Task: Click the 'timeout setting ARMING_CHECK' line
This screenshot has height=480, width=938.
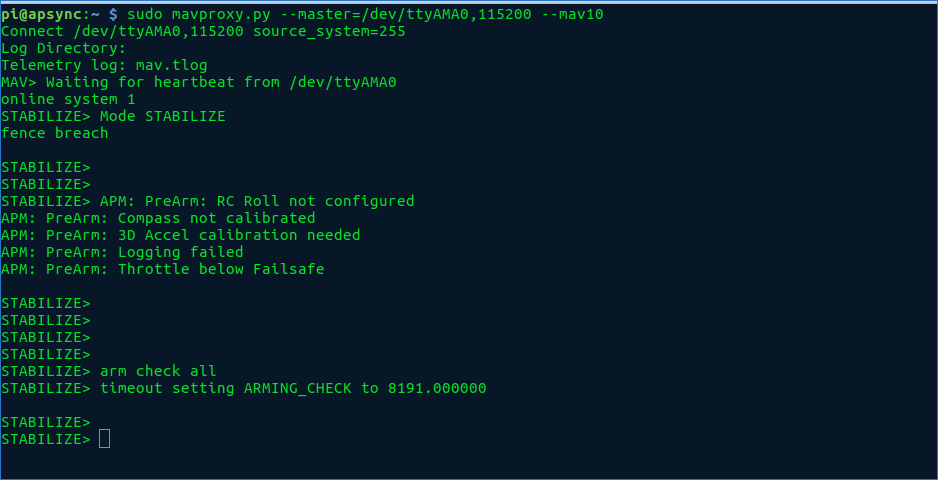Action: click(293, 388)
